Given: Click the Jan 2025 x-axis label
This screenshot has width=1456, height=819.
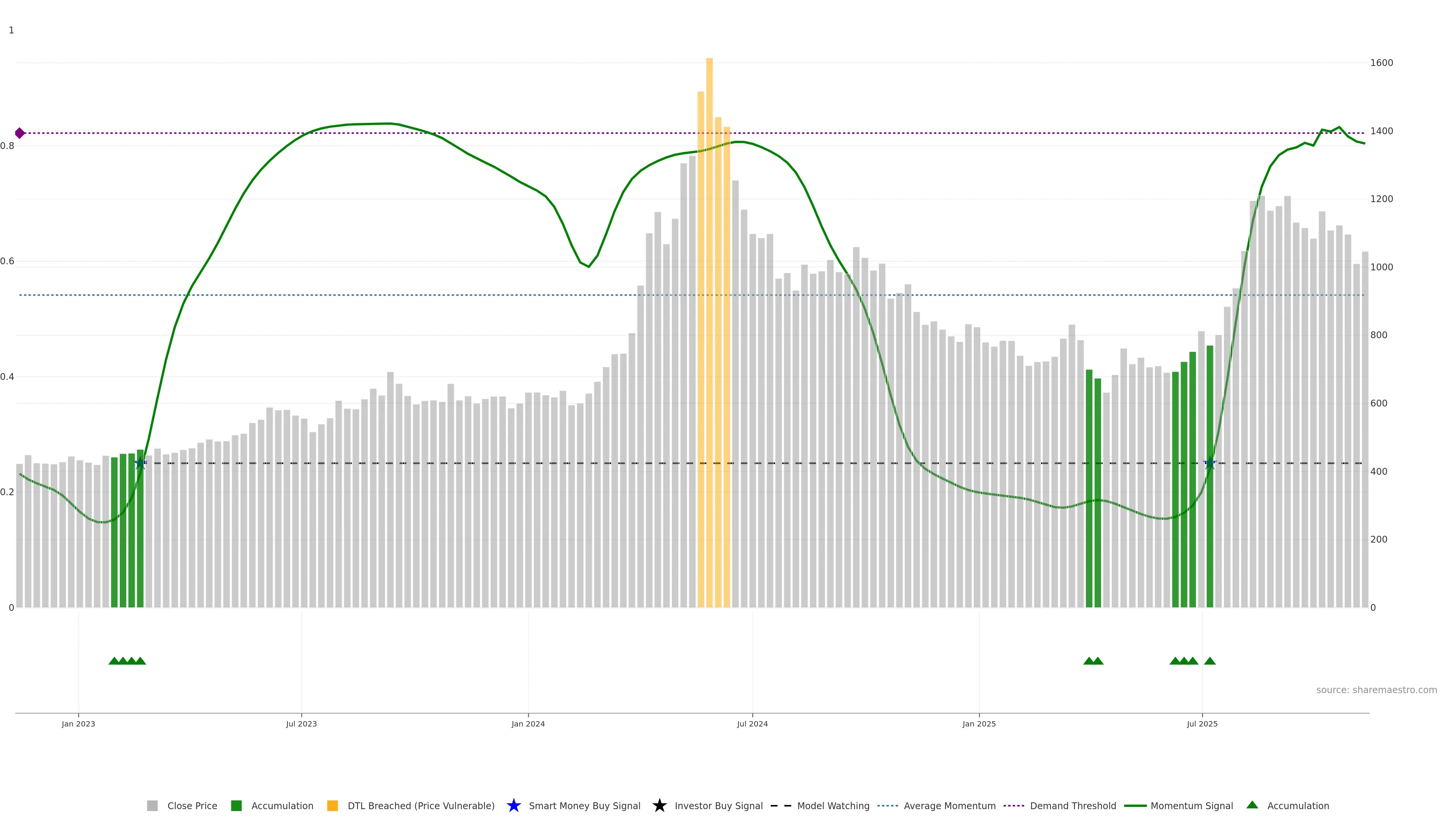Looking at the screenshot, I should [979, 723].
